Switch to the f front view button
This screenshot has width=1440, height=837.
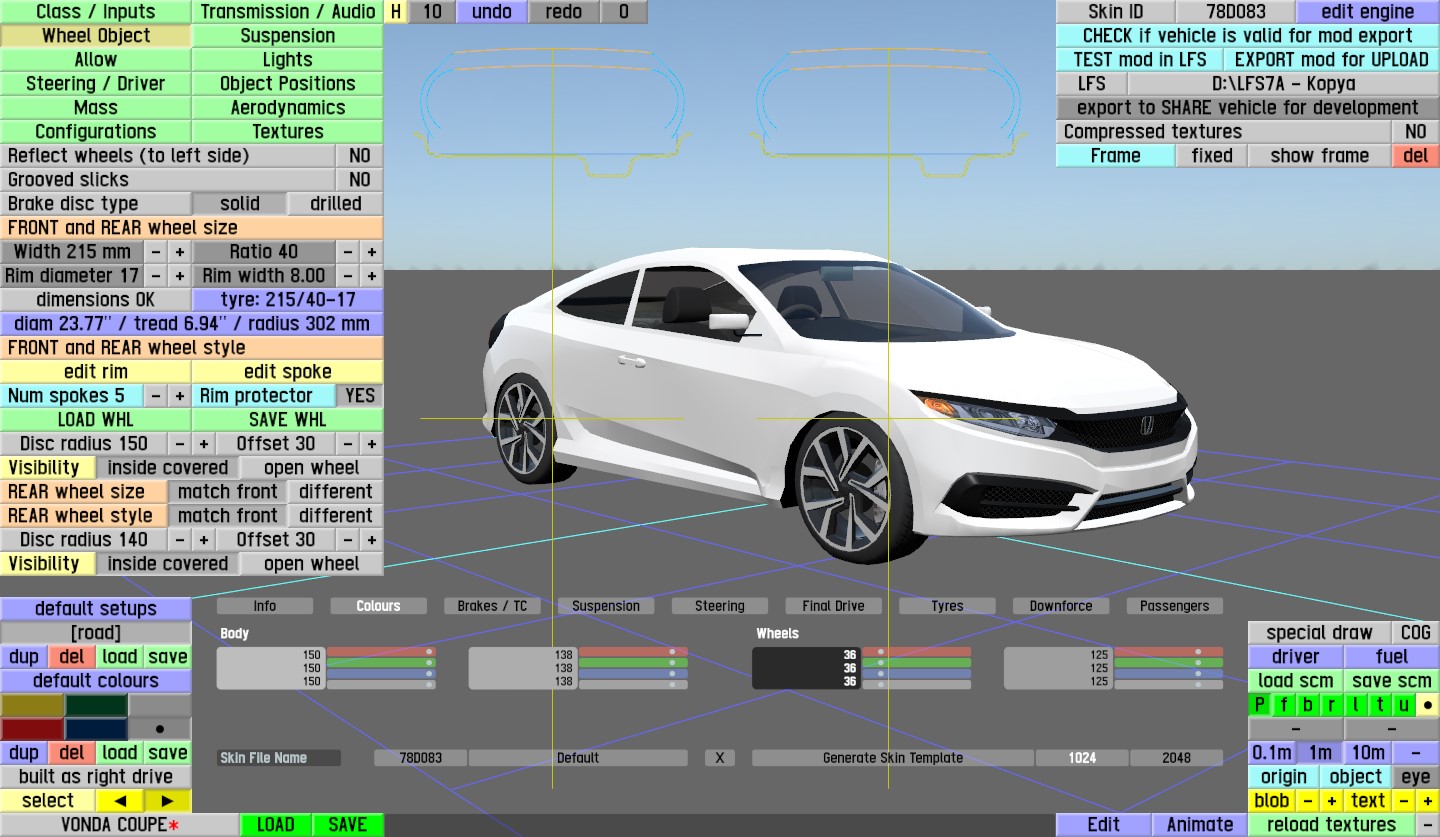(x=1284, y=705)
